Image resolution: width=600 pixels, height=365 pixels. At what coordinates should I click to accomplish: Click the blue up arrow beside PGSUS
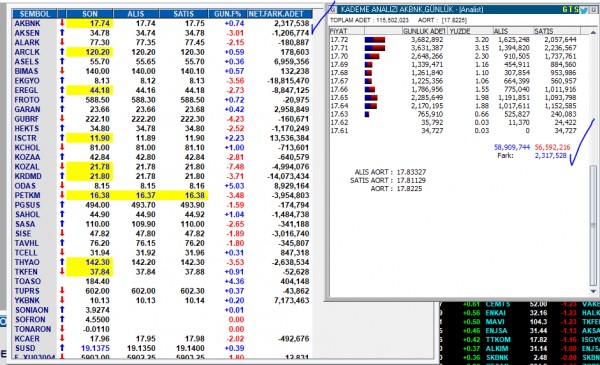62,205
